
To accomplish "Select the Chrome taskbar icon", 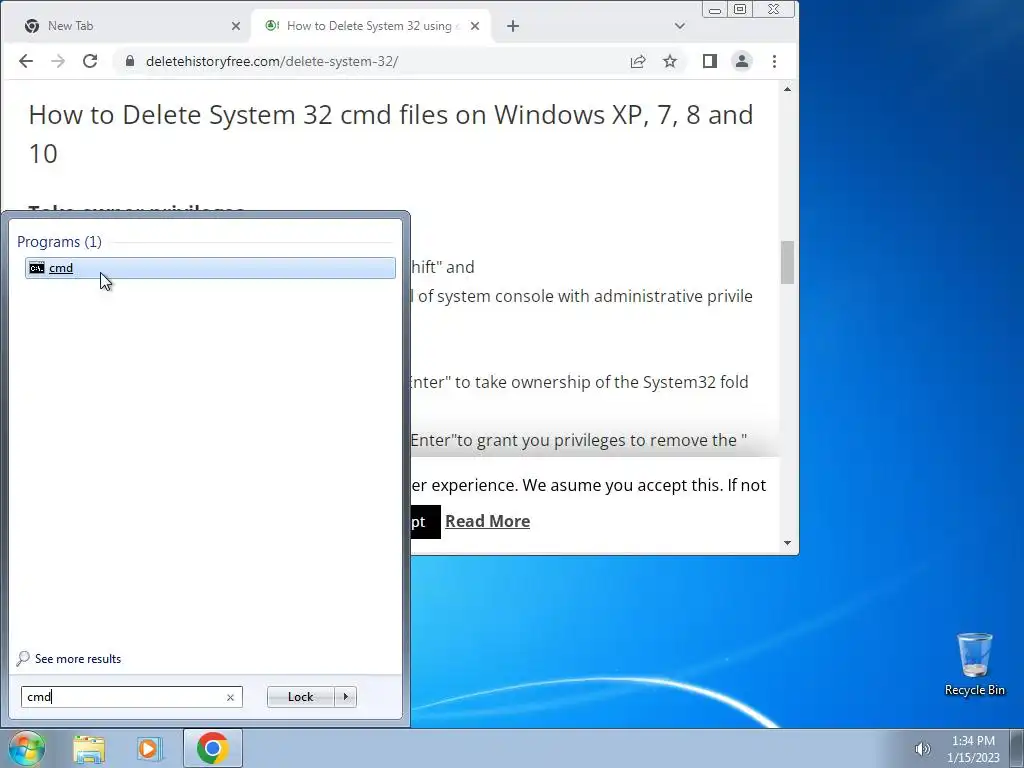I will tap(212, 748).
